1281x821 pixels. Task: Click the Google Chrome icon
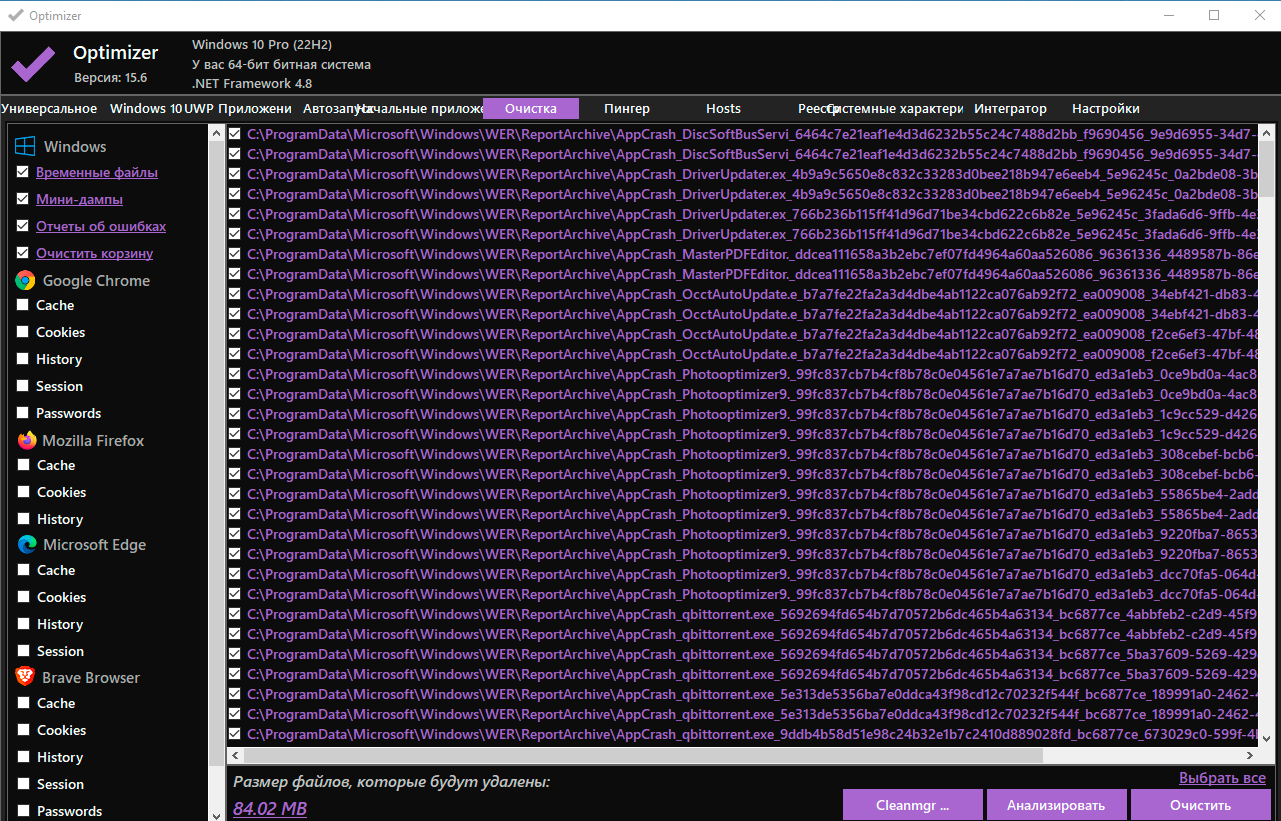pos(25,281)
